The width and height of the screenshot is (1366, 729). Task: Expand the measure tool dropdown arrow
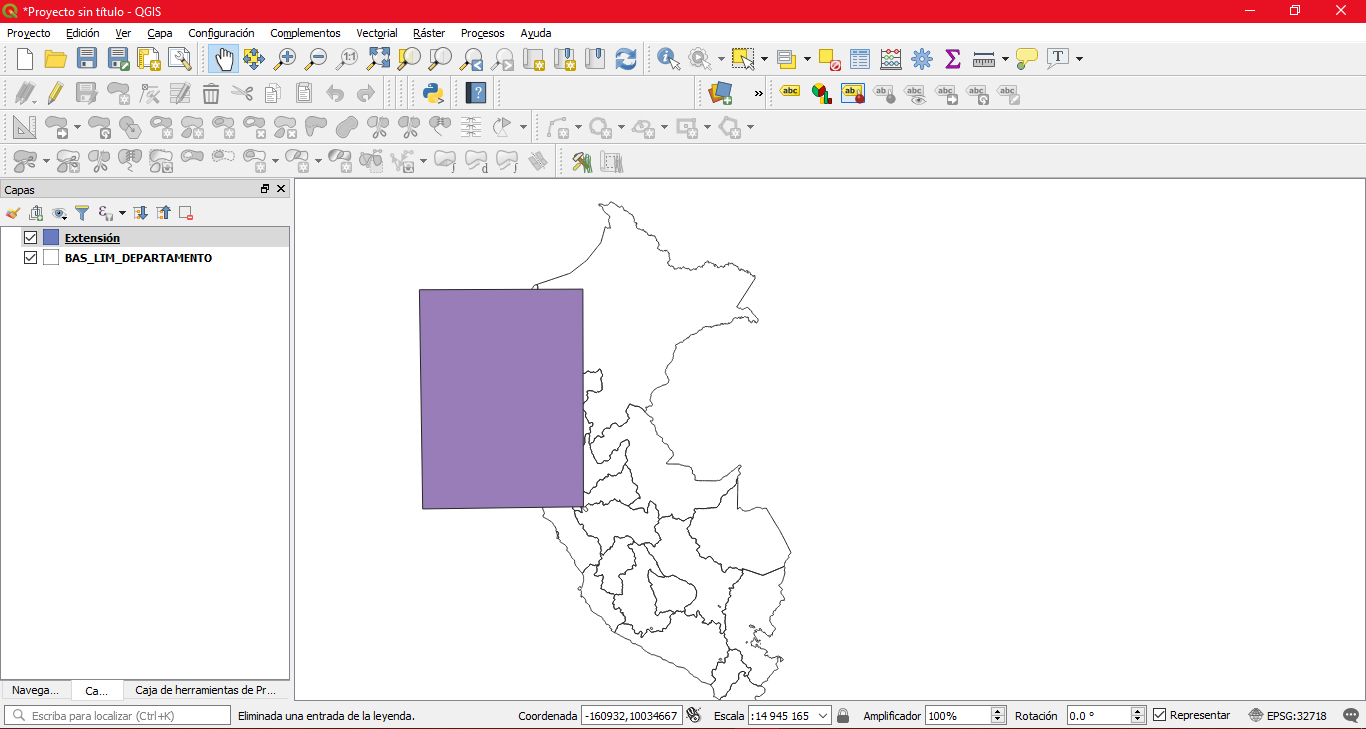coord(1005,59)
